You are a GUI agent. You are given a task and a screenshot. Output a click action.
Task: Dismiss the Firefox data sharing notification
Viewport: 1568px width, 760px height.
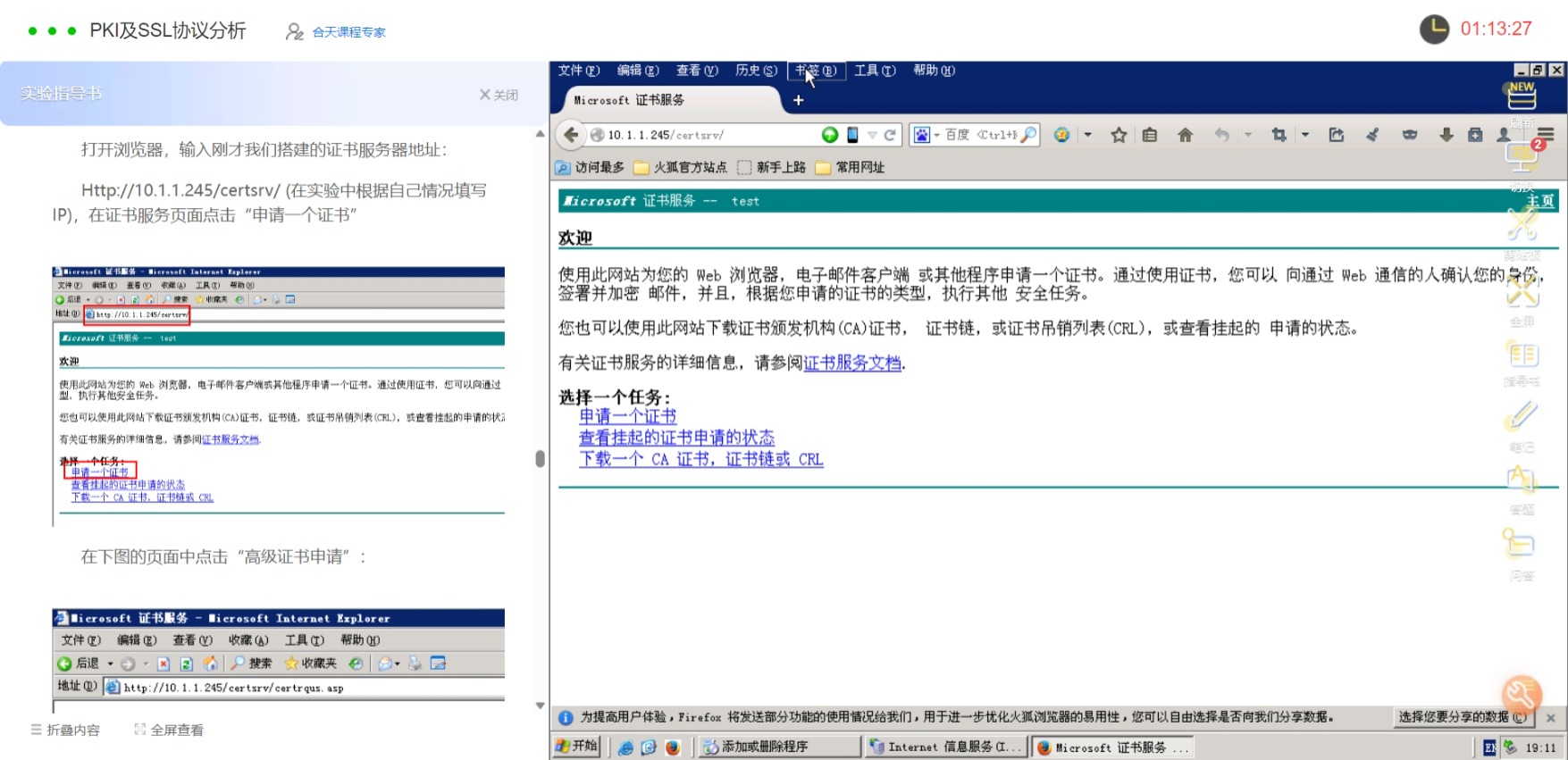[1550, 718]
